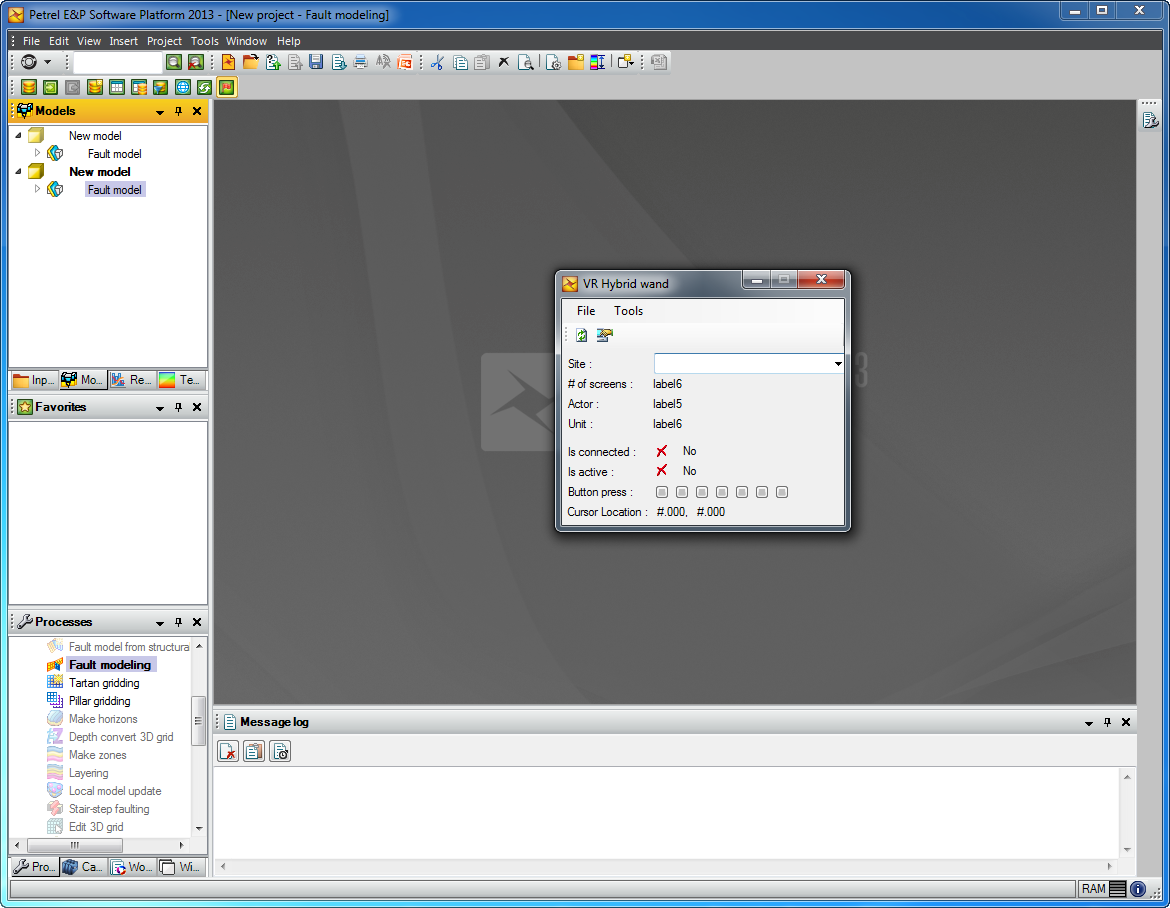The width and height of the screenshot is (1170, 908).
Task: Click the rainbow color scale toolbar icon
Action: (598, 62)
